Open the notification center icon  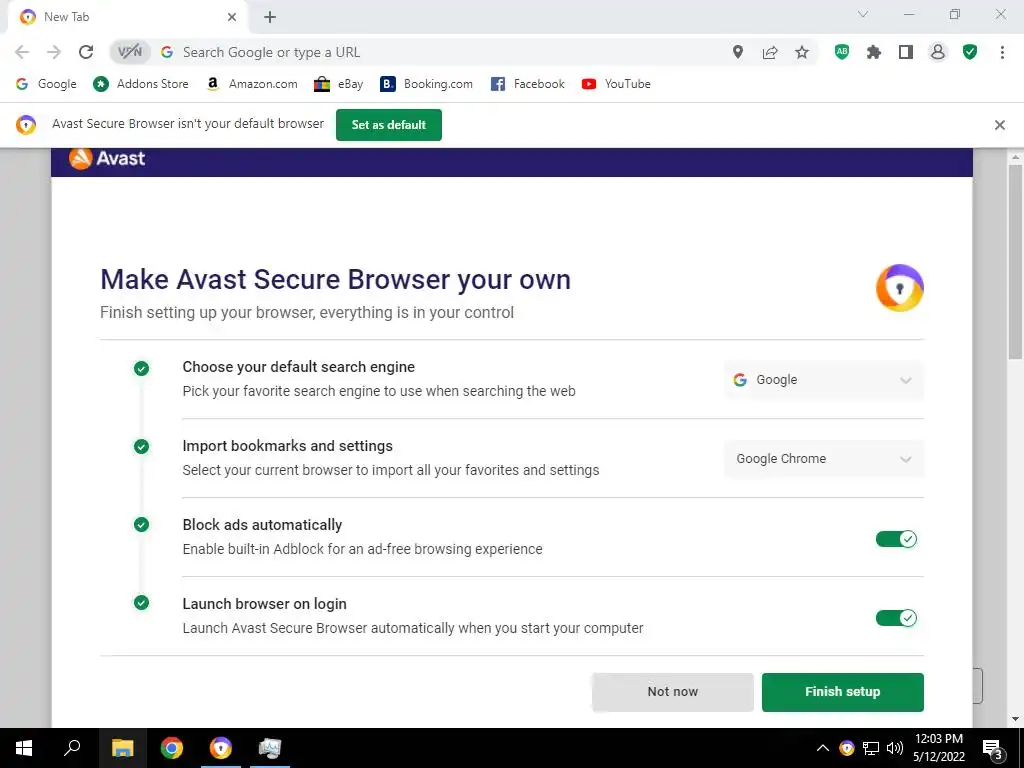click(x=993, y=749)
